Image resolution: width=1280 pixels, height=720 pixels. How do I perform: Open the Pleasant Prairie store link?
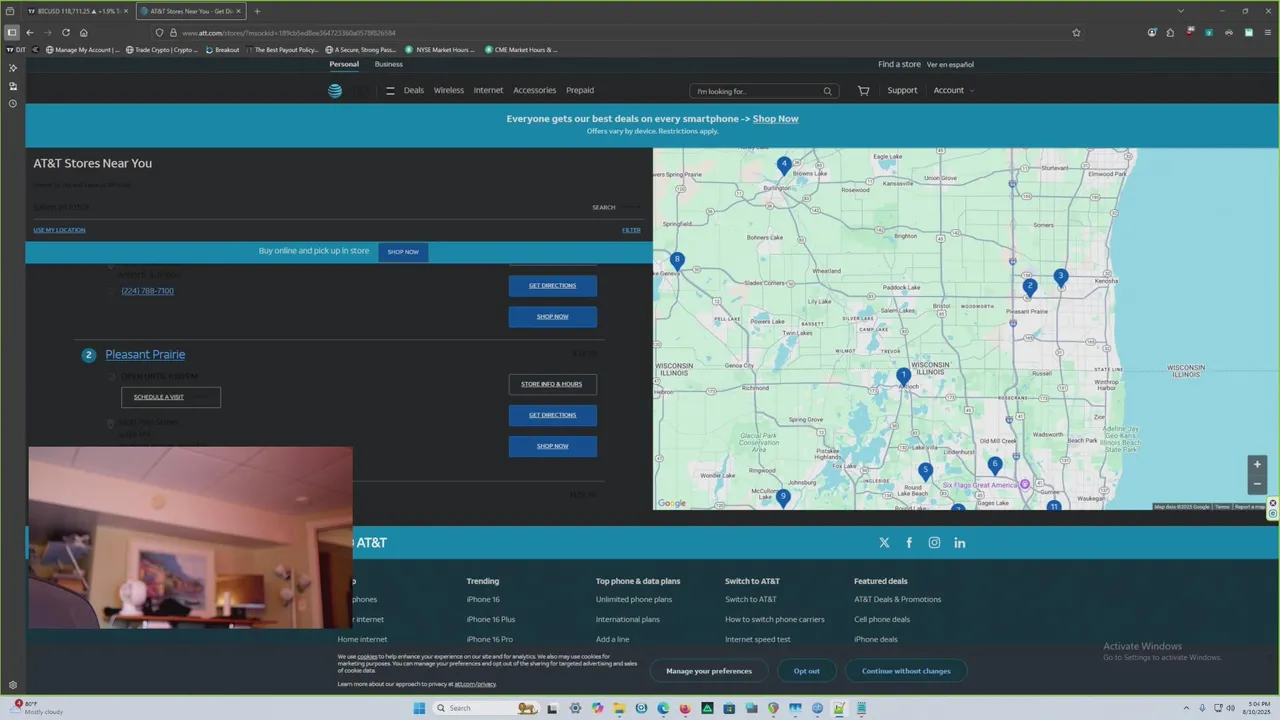(145, 354)
